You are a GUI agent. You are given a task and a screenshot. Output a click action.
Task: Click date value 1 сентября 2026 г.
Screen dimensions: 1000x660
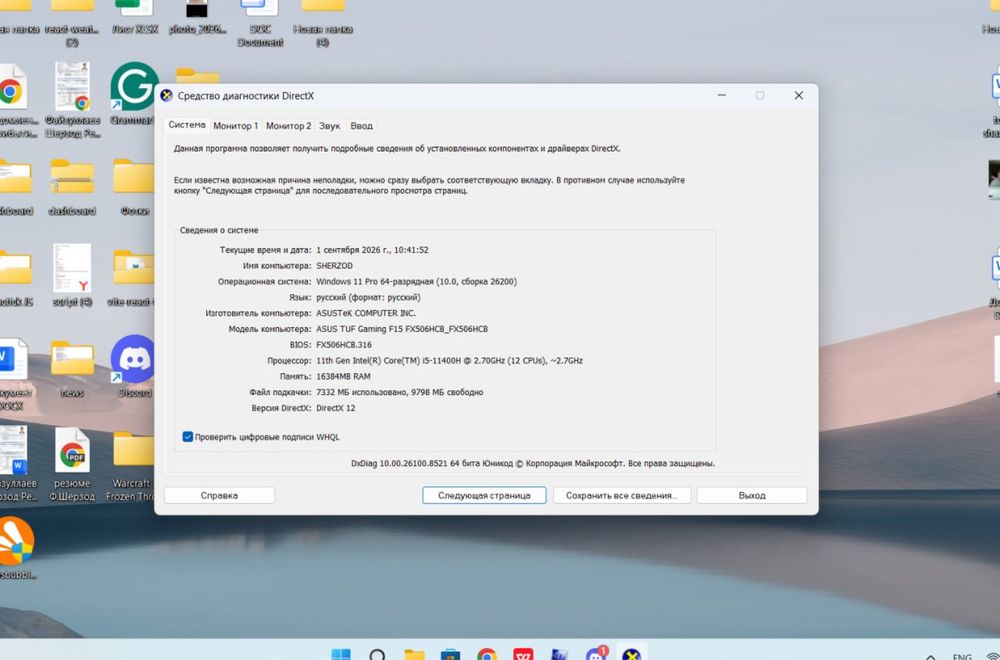tap(372, 250)
